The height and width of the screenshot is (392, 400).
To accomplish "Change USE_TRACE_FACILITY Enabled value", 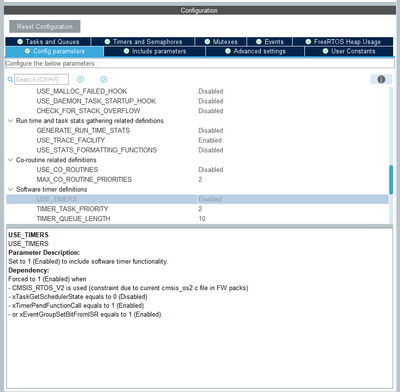I will coord(210,140).
